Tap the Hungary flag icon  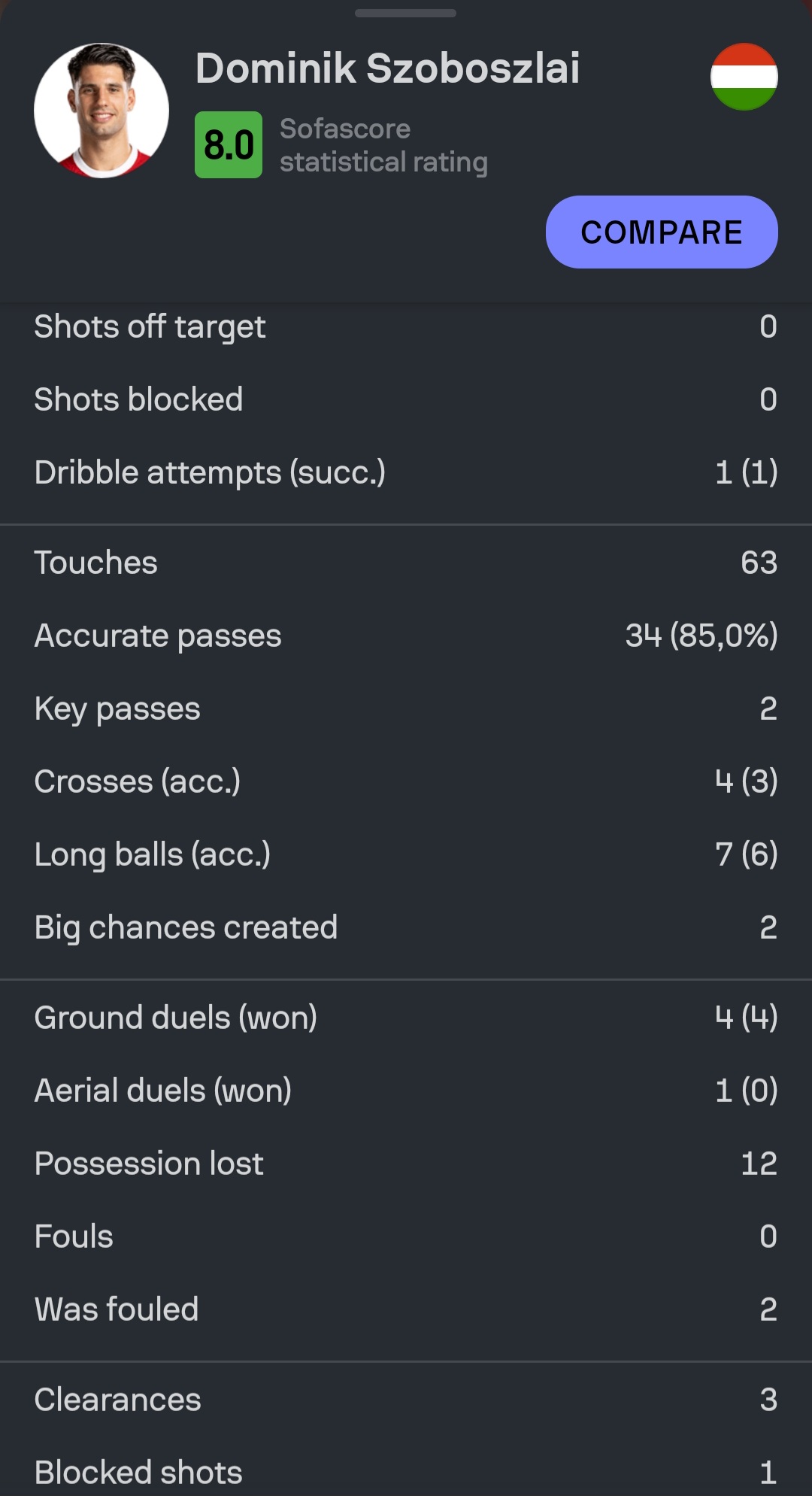(744, 77)
